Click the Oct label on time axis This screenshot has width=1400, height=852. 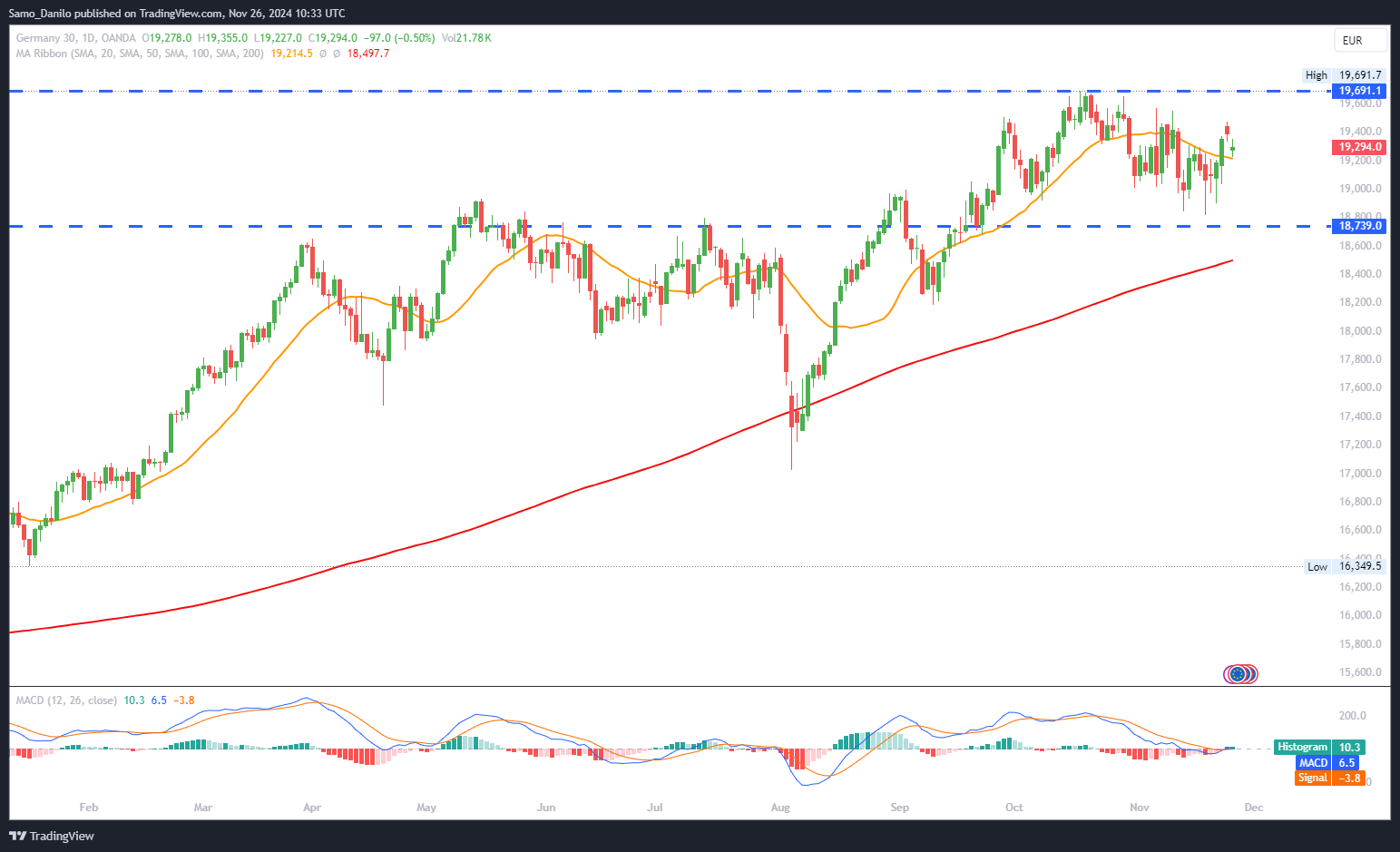pyautogui.click(x=1014, y=808)
